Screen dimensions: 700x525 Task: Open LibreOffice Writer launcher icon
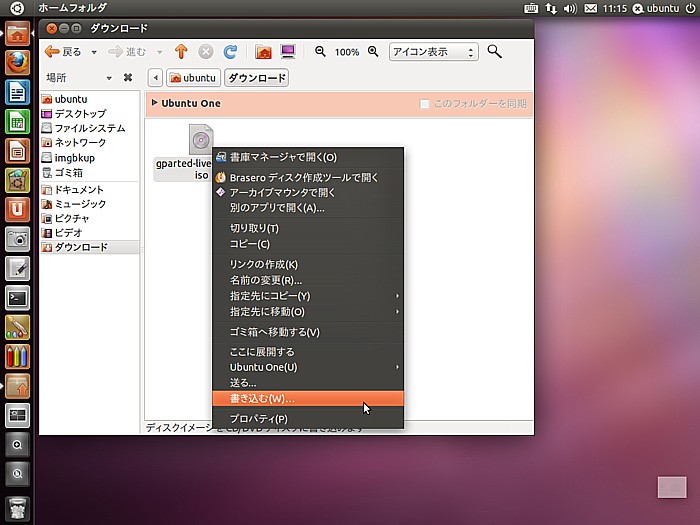[17, 92]
